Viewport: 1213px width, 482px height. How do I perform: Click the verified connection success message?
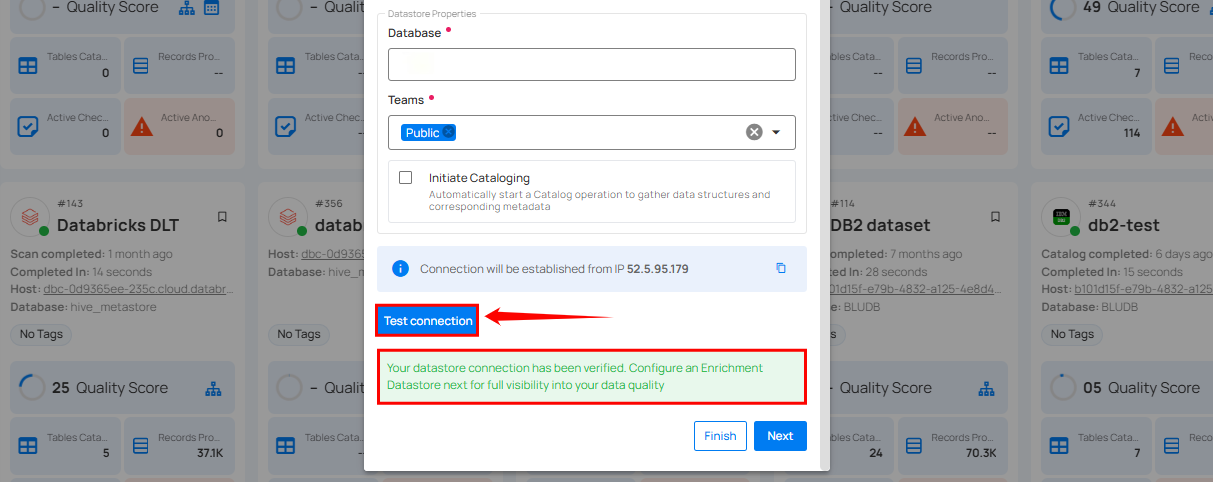[592, 377]
